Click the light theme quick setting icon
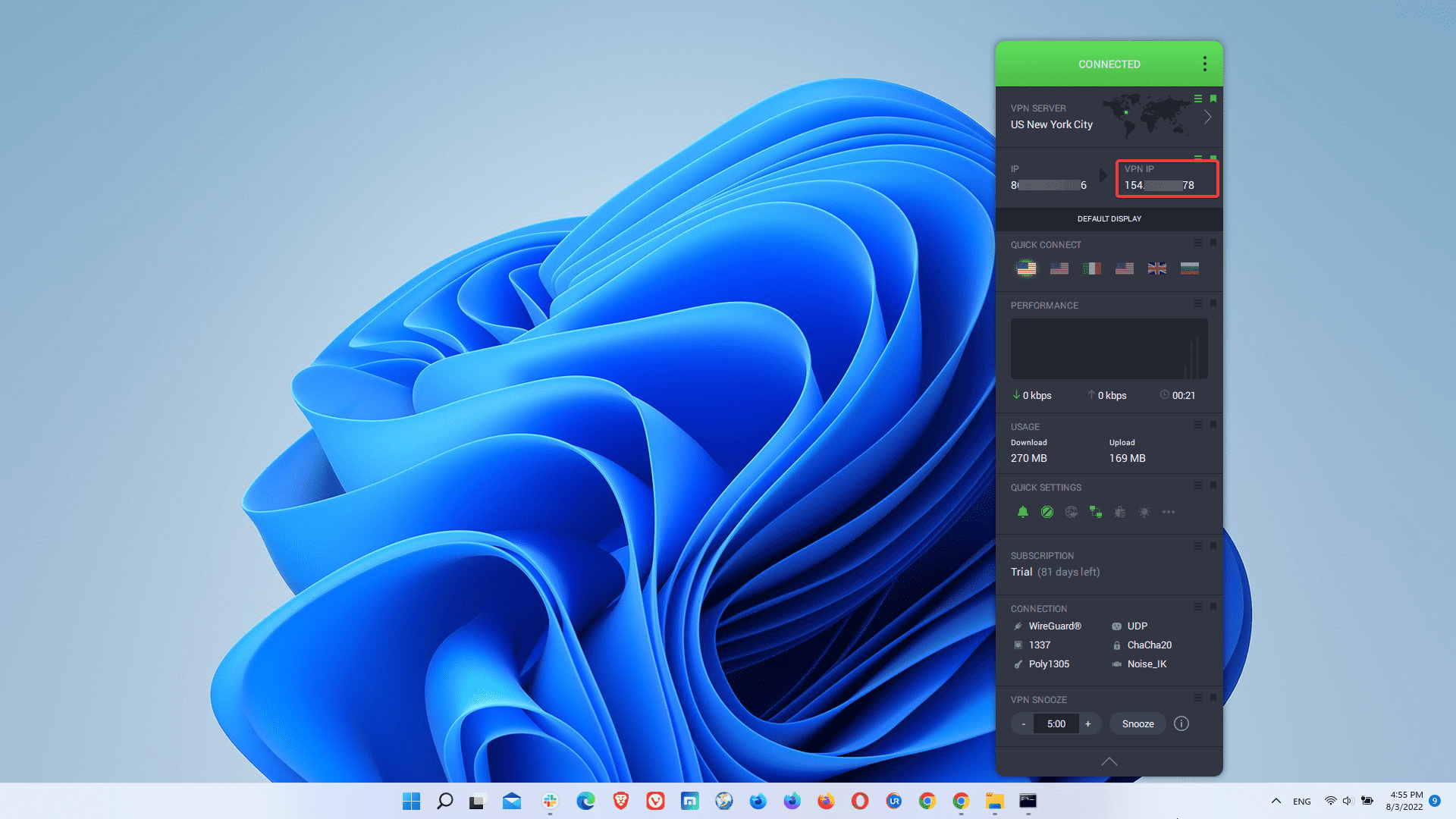The width and height of the screenshot is (1456, 819). (1144, 512)
